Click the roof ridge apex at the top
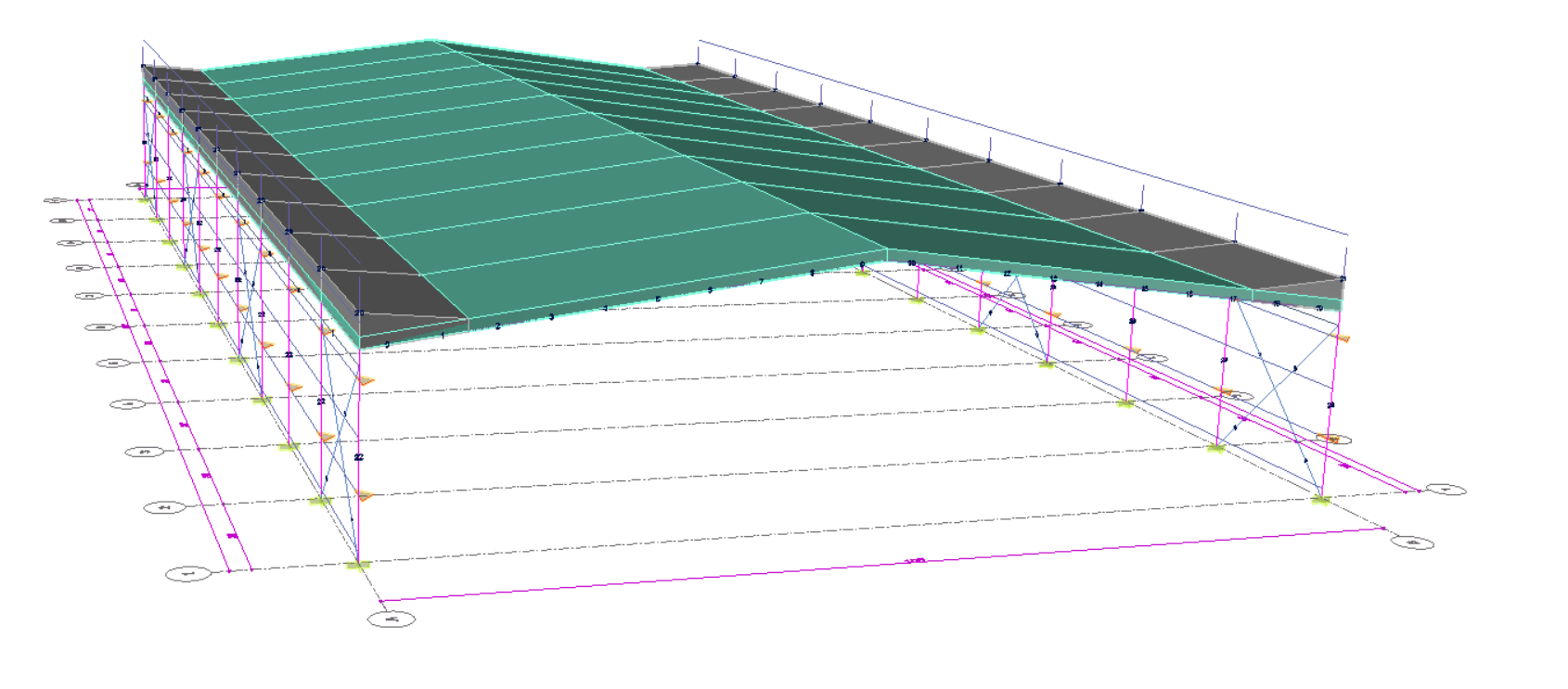Screen dimensions: 1568x689 (x=430, y=41)
